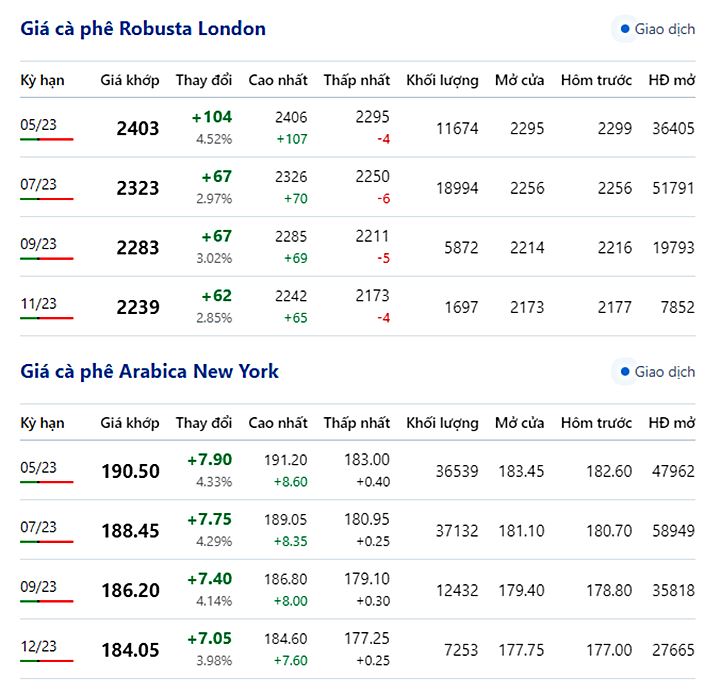Screen dimensions: 720x694
Task: Click Arabica open interest 58949
Action: point(674,530)
